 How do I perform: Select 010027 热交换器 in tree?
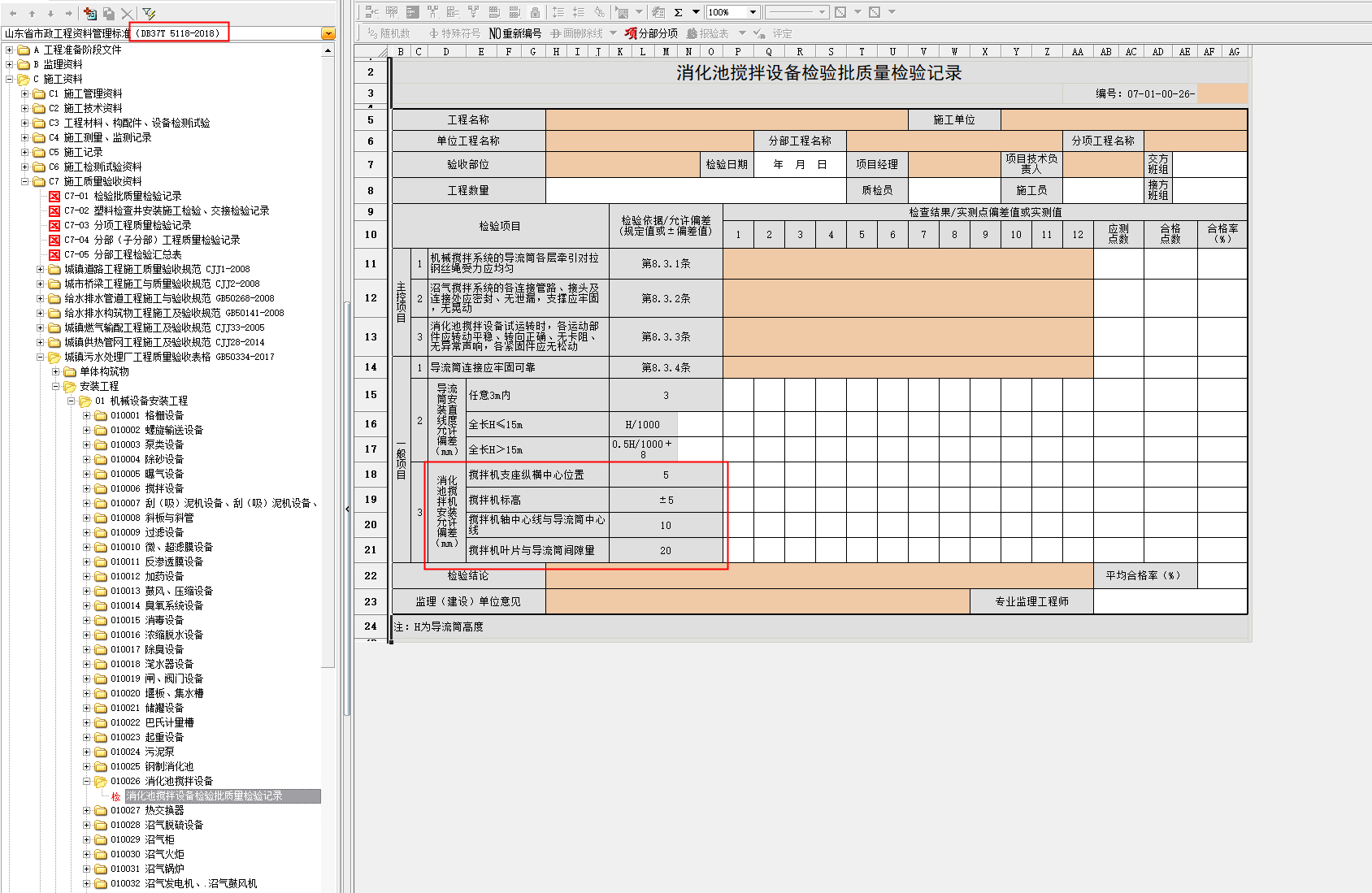pyautogui.click(x=147, y=811)
